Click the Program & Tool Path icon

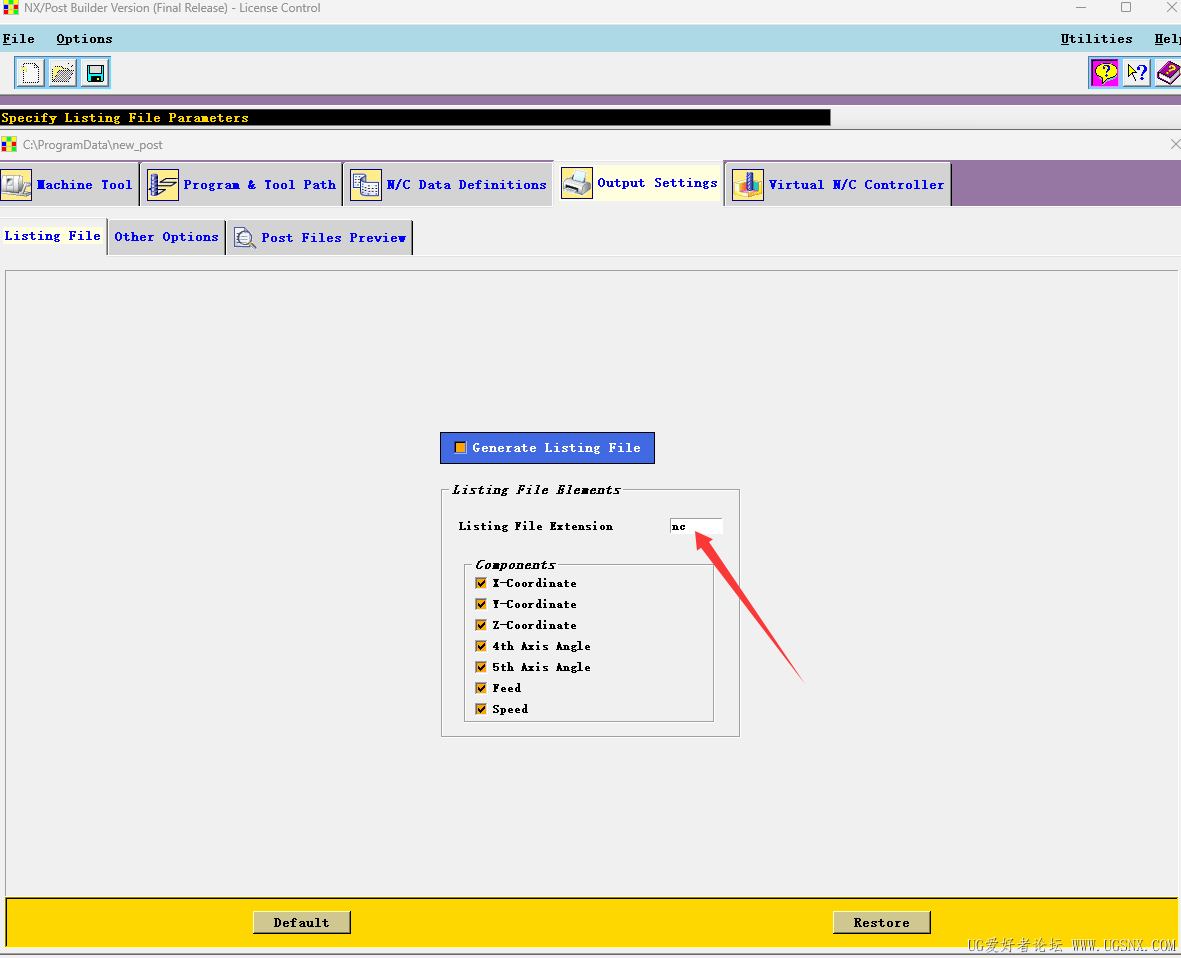[x=163, y=185]
